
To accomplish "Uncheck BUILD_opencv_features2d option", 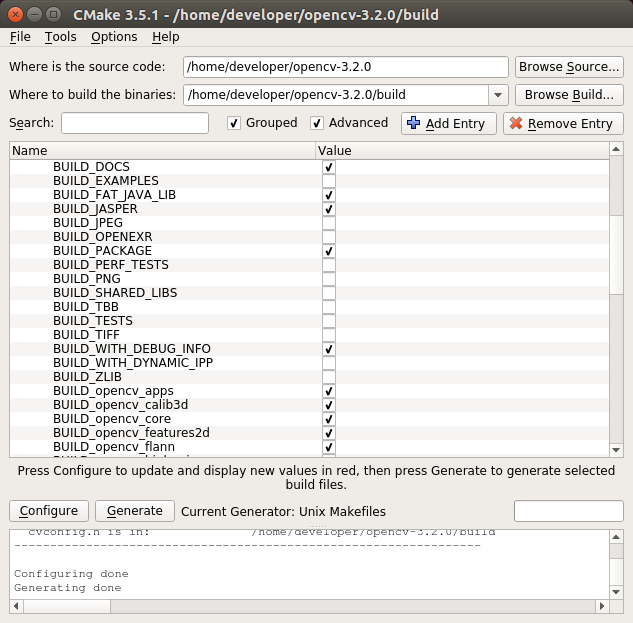I will coord(329,433).
